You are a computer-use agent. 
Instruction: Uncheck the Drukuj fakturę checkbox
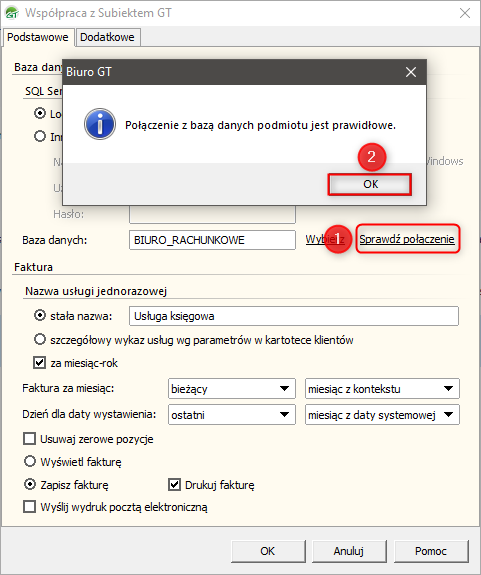pyautogui.click(x=174, y=485)
